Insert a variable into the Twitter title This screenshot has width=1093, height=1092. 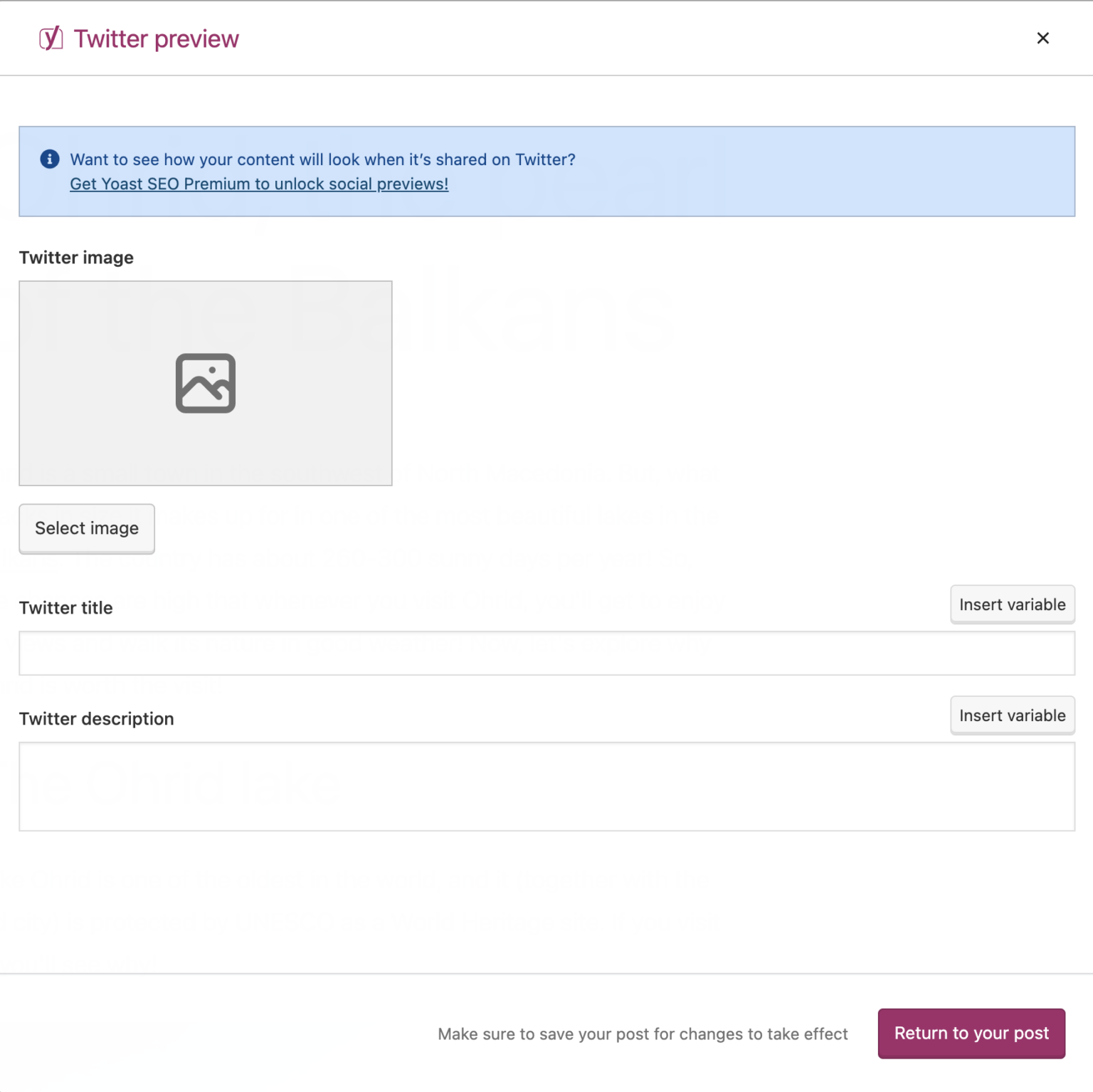[x=1012, y=604]
